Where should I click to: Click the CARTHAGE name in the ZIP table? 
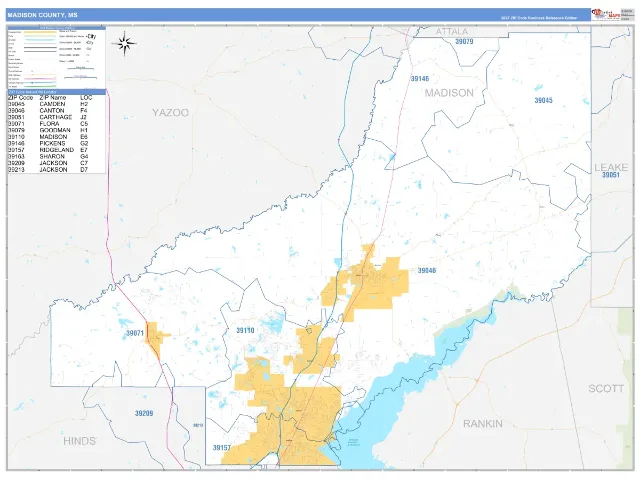point(56,117)
